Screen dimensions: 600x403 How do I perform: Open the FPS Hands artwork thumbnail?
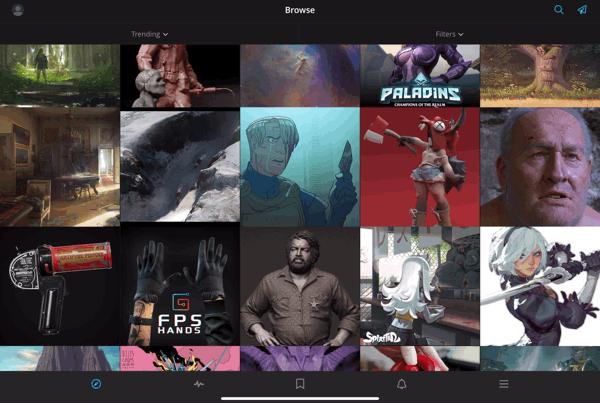pos(180,286)
